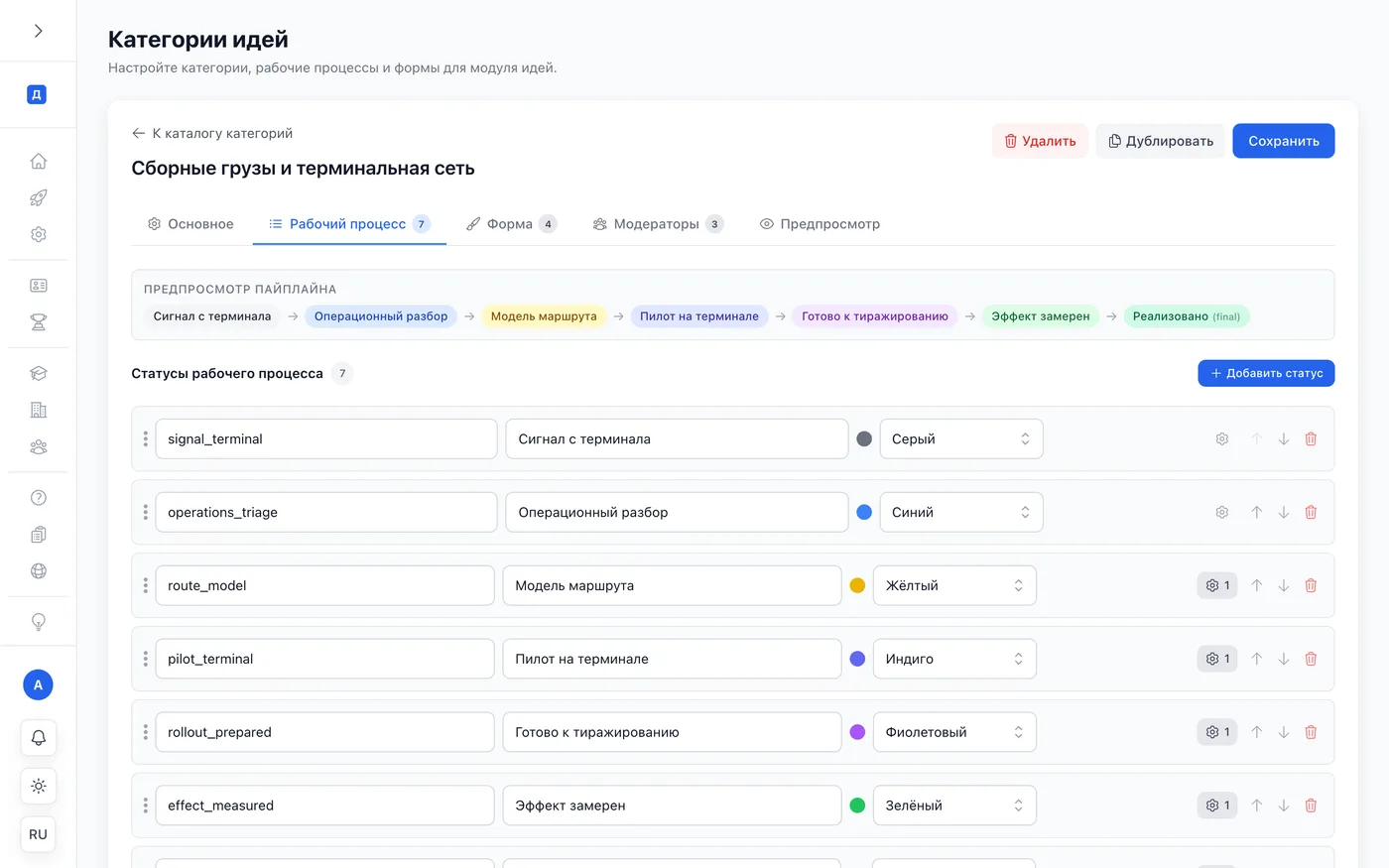Open the sidebar settings gear icon
The image size is (1389, 868).
[38, 234]
